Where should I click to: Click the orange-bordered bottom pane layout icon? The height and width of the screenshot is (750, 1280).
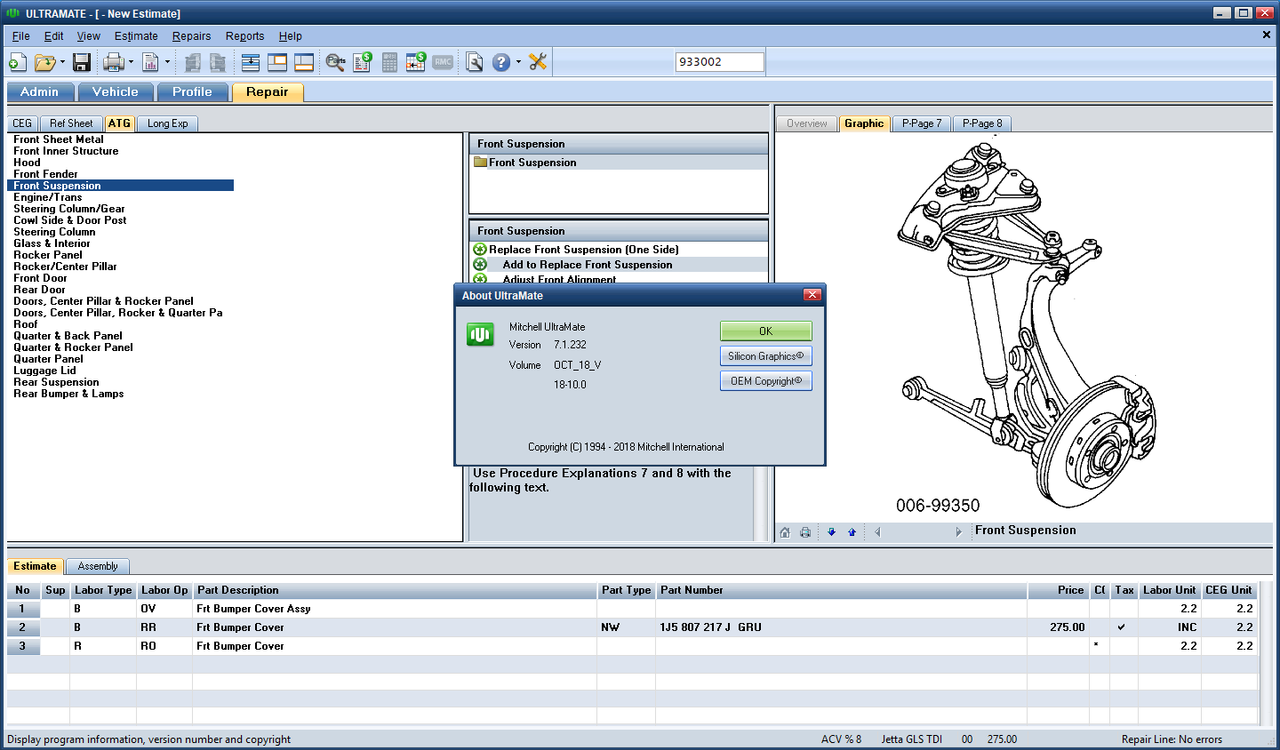[304, 62]
